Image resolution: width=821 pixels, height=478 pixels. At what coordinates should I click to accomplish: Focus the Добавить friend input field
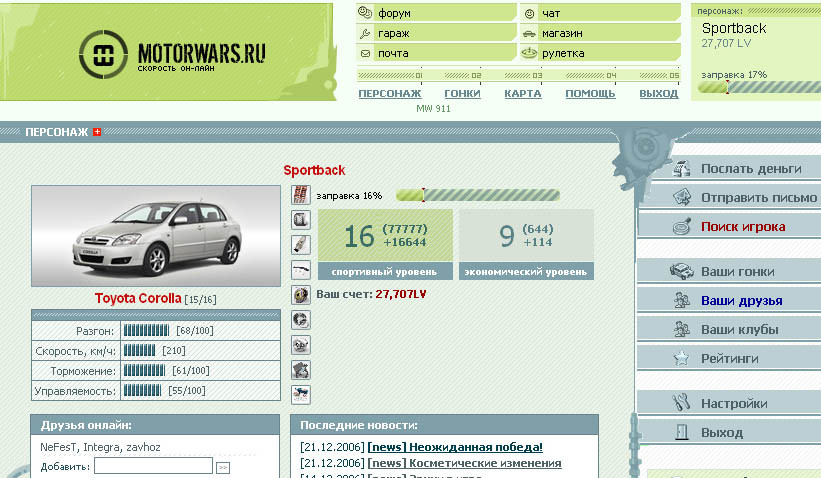point(153,465)
